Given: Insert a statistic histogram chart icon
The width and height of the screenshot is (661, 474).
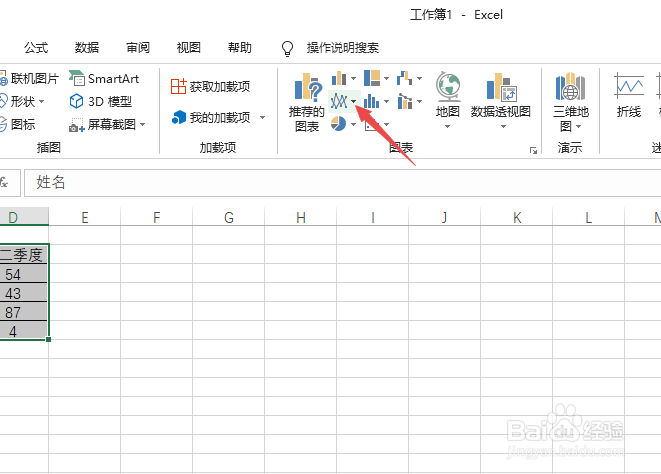Looking at the screenshot, I should point(372,101).
